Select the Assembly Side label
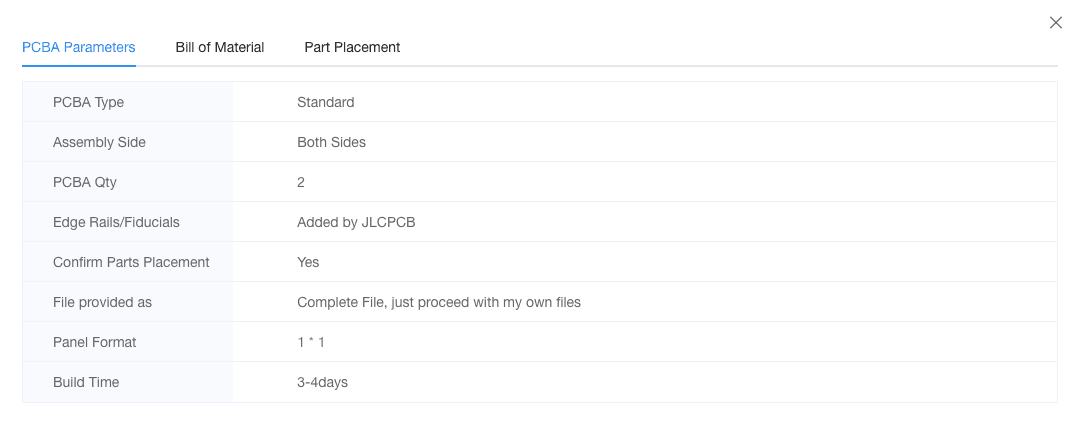 point(99,142)
